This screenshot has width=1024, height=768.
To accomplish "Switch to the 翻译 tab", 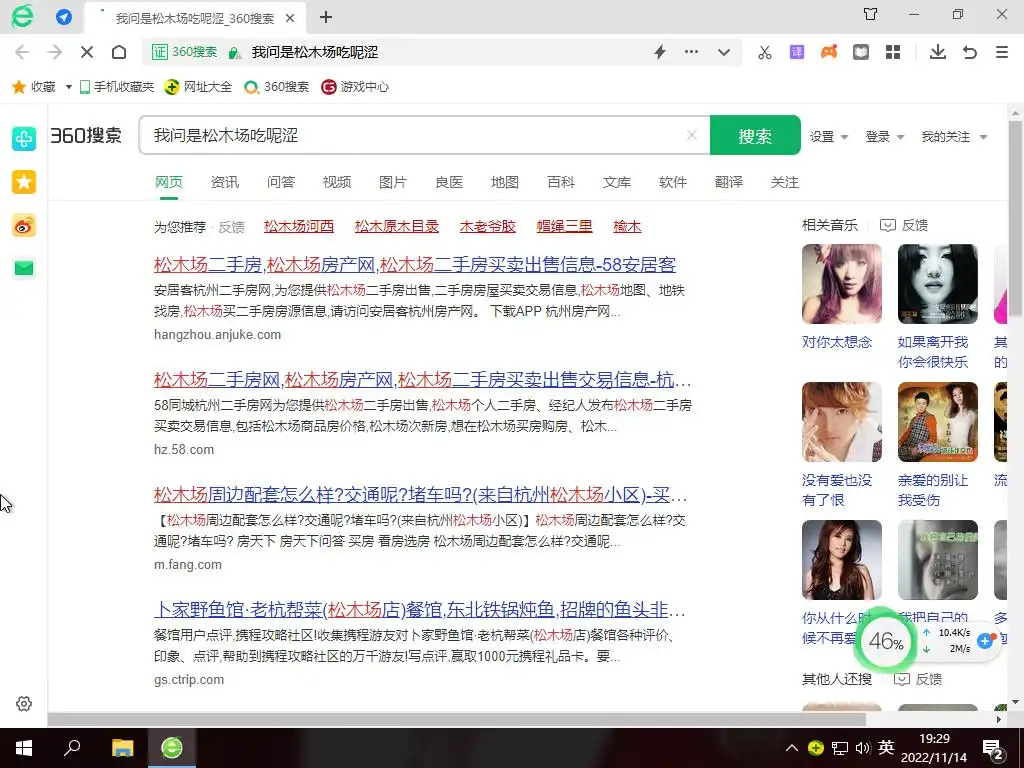I will (729, 182).
